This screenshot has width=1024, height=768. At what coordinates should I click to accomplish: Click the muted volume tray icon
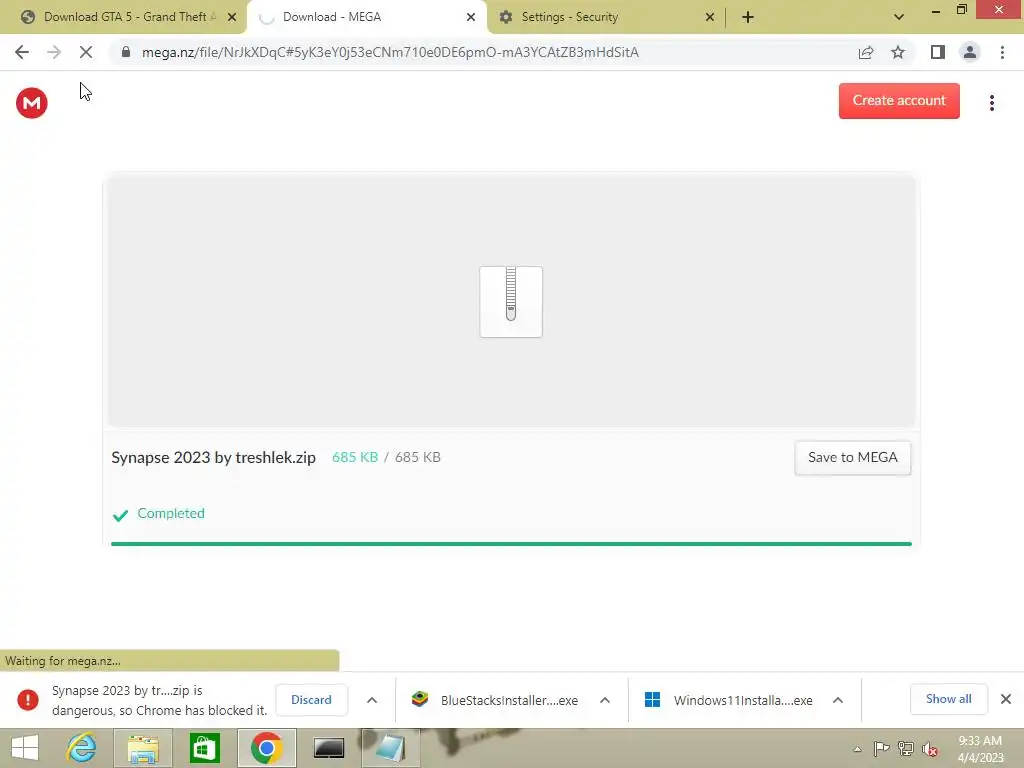pyautogui.click(x=930, y=749)
